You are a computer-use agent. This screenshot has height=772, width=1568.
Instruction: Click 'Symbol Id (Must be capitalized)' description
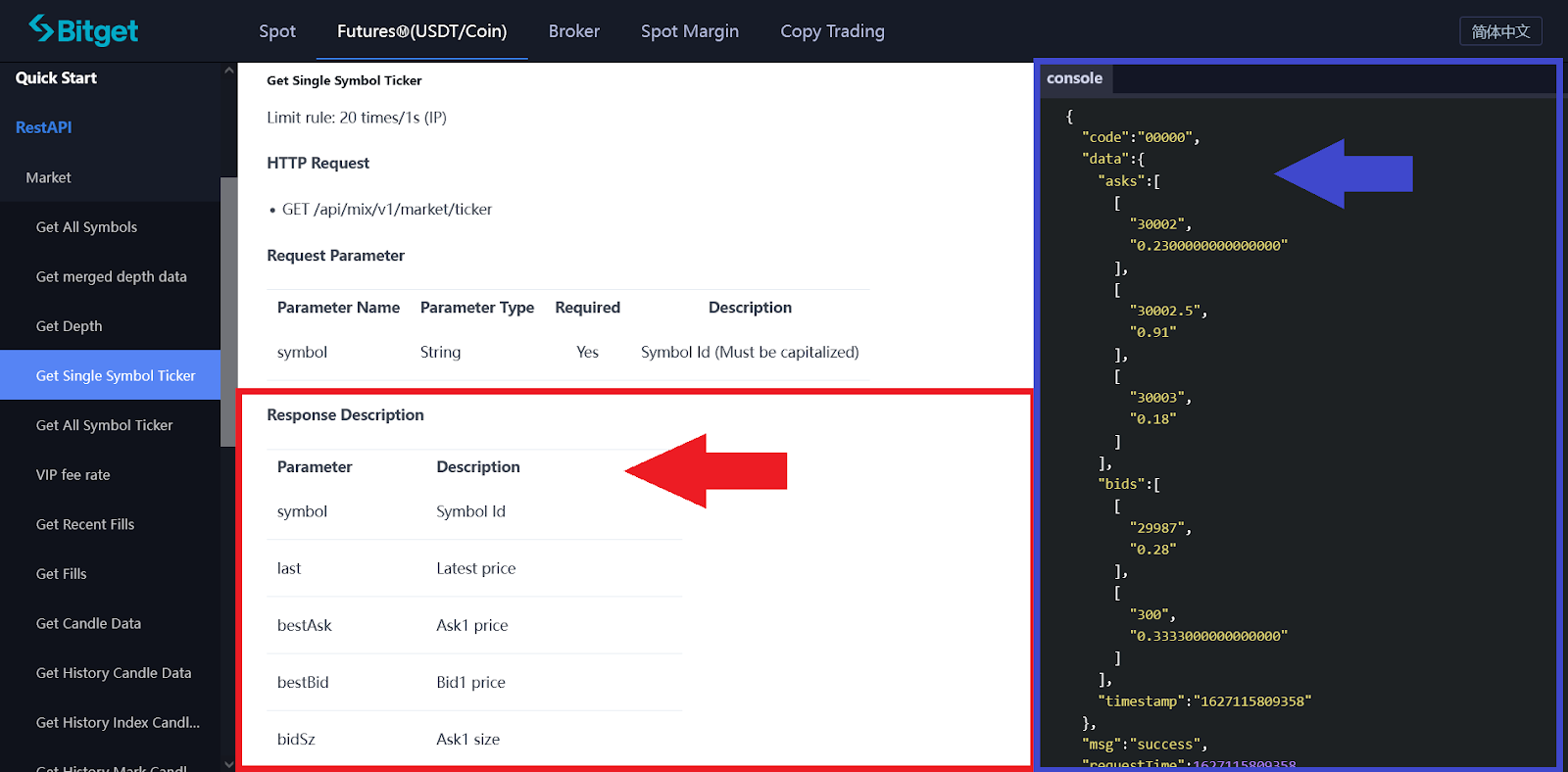pyautogui.click(x=750, y=353)
